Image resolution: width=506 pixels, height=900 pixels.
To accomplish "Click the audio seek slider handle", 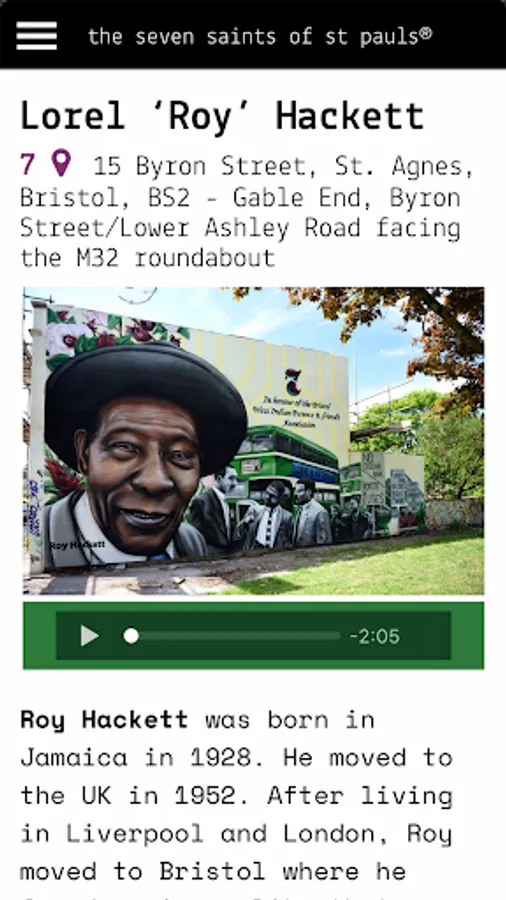I will tap(131, 635).
